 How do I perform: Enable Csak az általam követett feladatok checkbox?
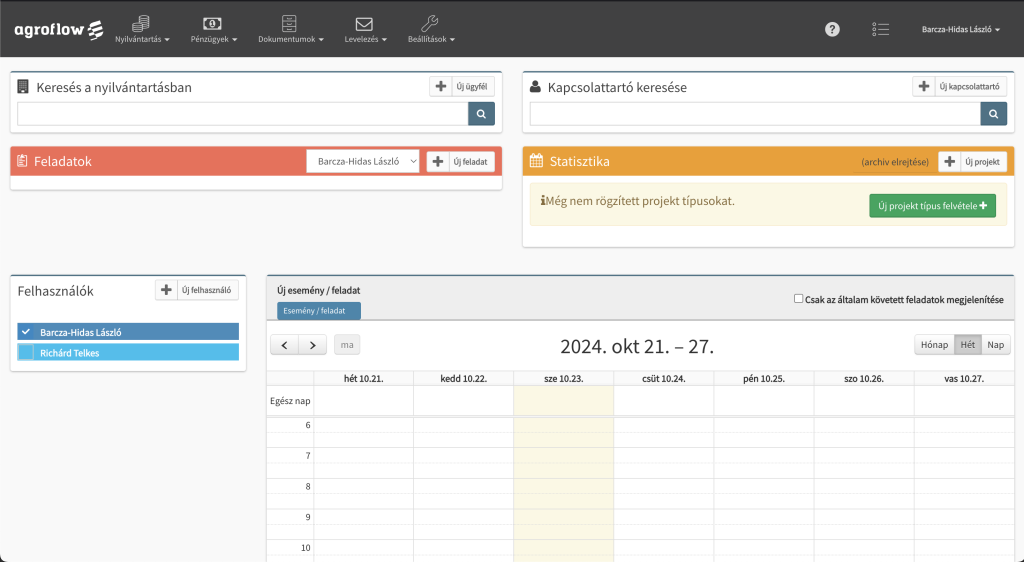tap(798, 298)
